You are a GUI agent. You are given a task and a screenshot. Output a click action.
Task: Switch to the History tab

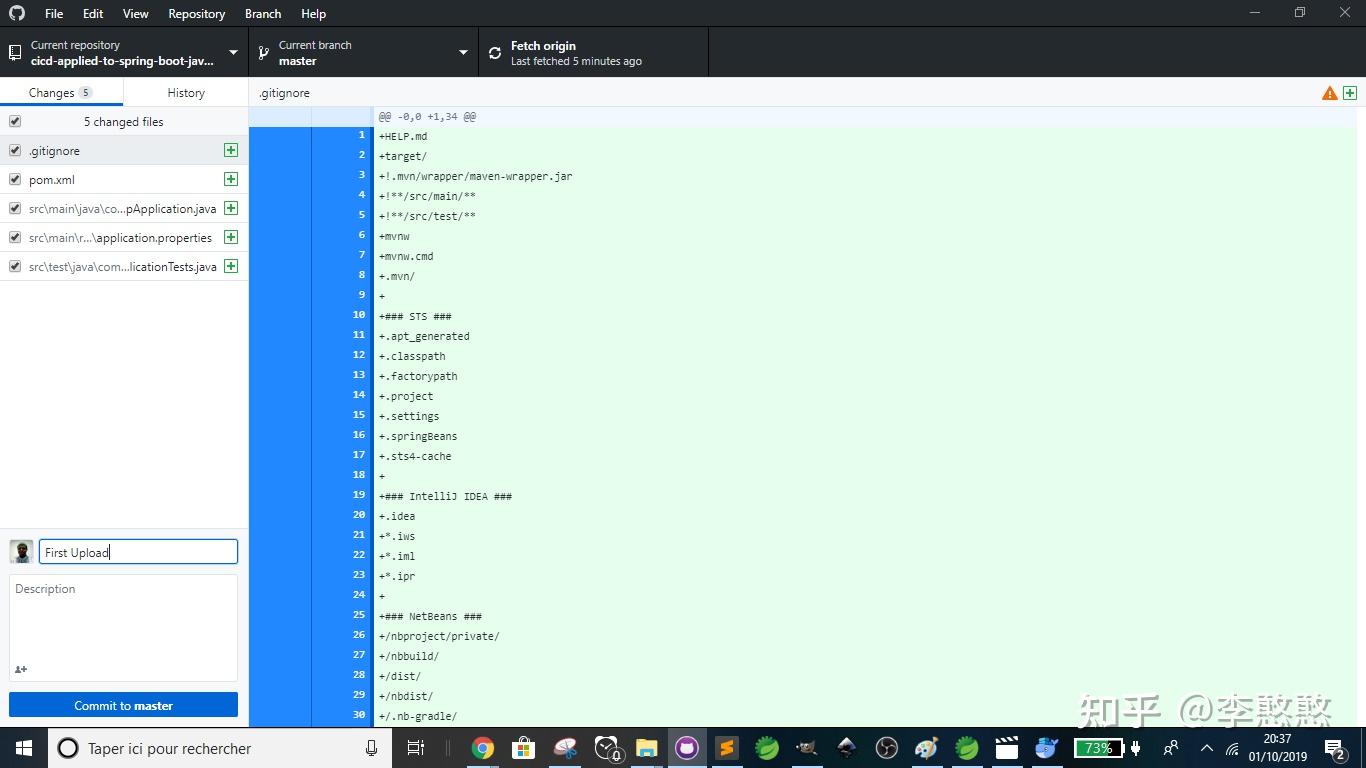point(185,92)
